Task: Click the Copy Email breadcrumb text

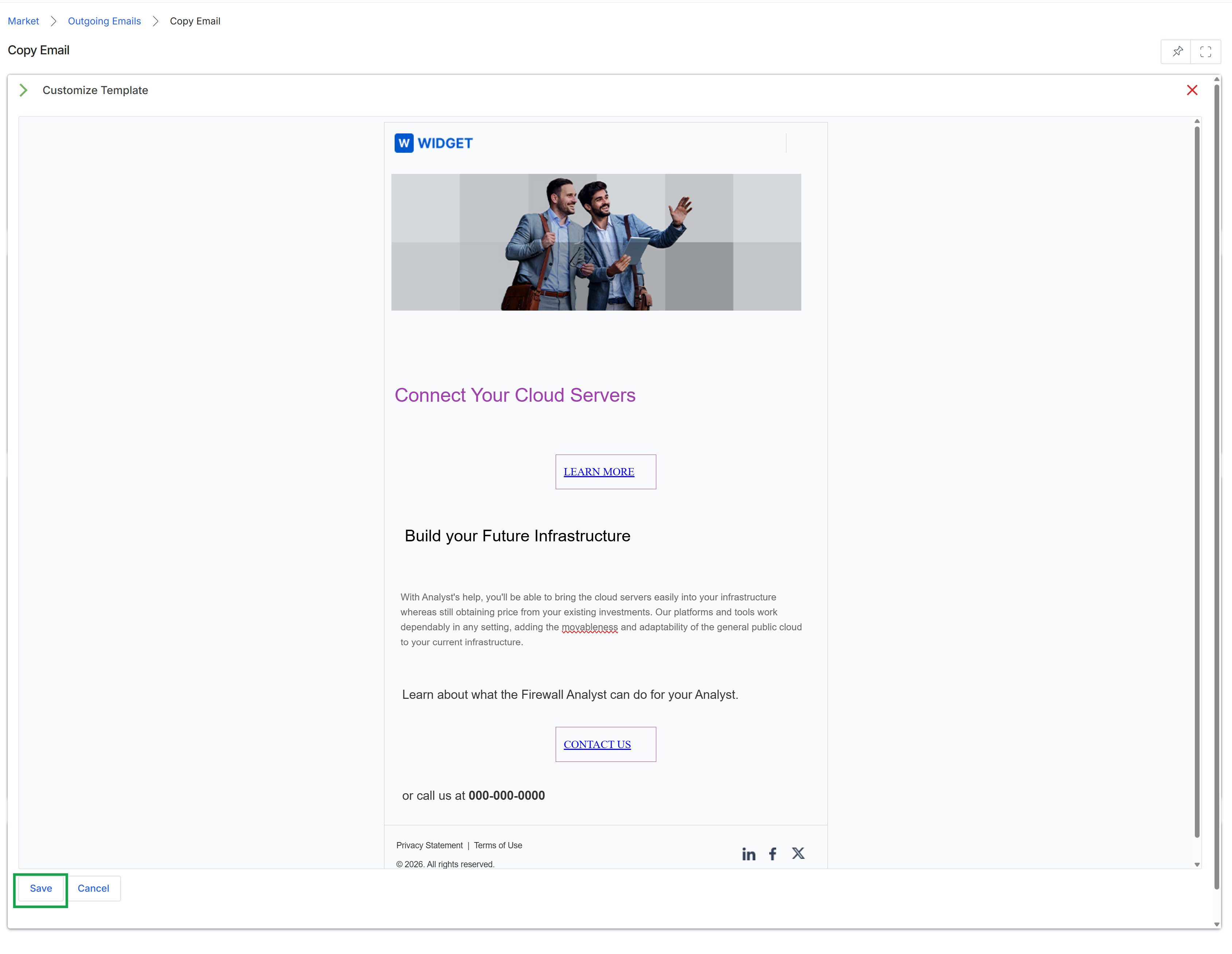Action: tap(195, 21)
